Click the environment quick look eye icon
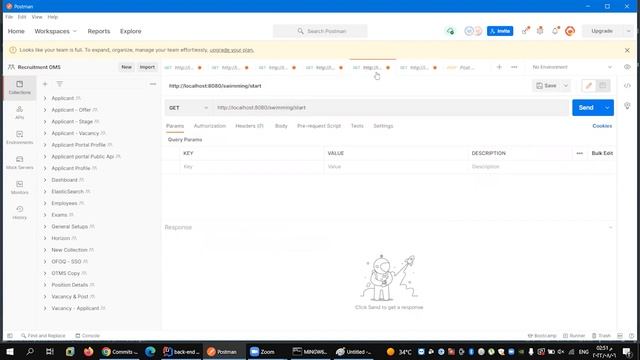640x360 pixels. (x=627, y=67)
